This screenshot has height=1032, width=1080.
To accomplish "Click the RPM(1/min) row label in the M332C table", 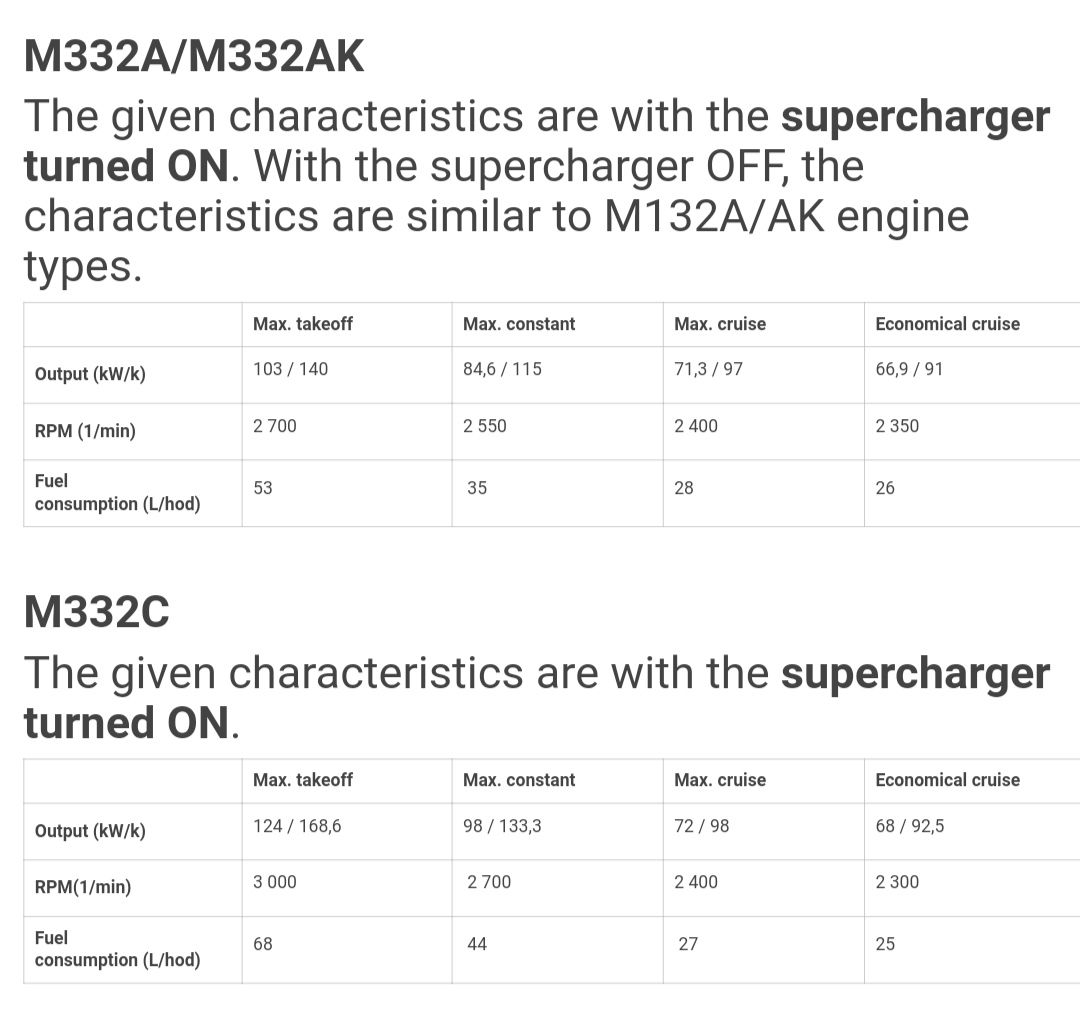I will pyautogui.click(x=83, y=887).
